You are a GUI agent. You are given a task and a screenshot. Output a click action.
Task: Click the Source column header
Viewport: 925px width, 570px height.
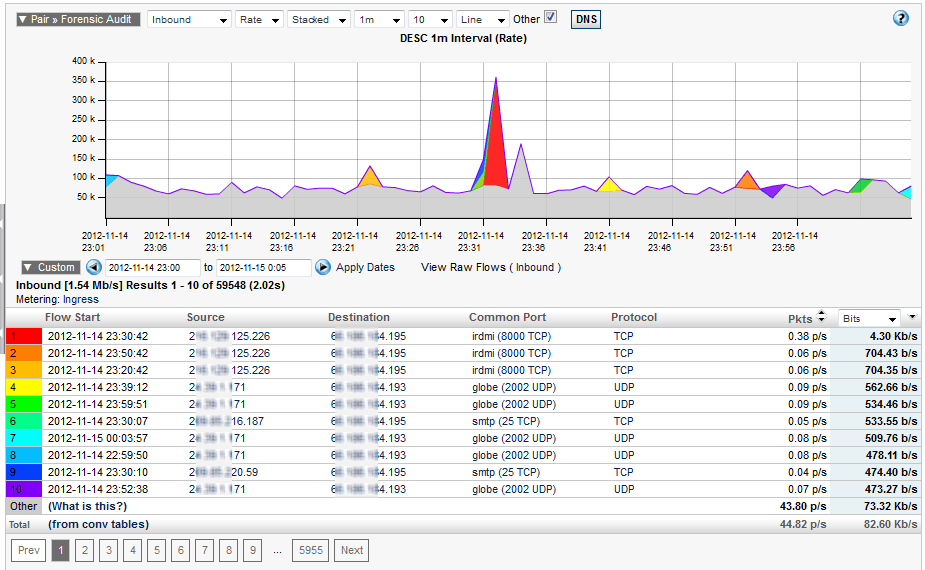click(x=205, y=317)
